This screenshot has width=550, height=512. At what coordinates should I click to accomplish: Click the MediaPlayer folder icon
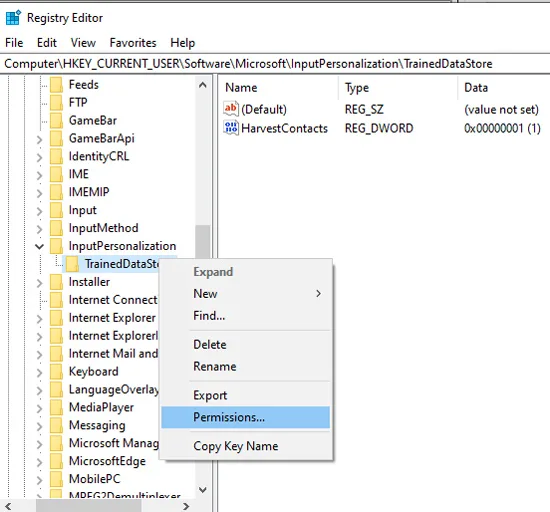56,407
